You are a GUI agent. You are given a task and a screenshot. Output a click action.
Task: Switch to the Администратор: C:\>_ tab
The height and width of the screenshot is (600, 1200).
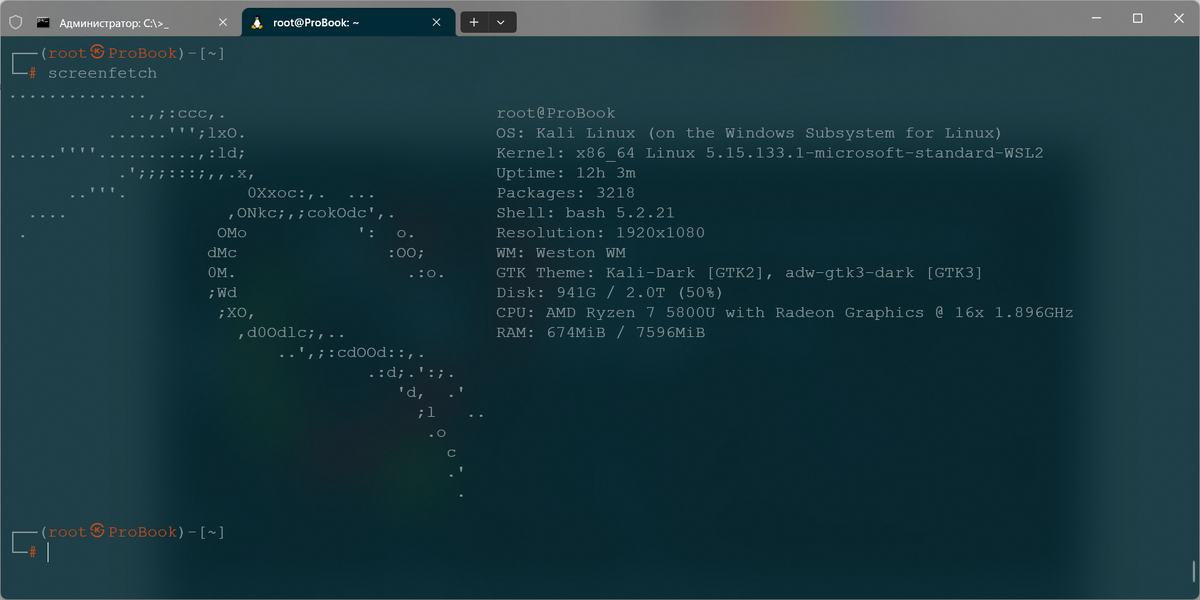tap(134, 21)
